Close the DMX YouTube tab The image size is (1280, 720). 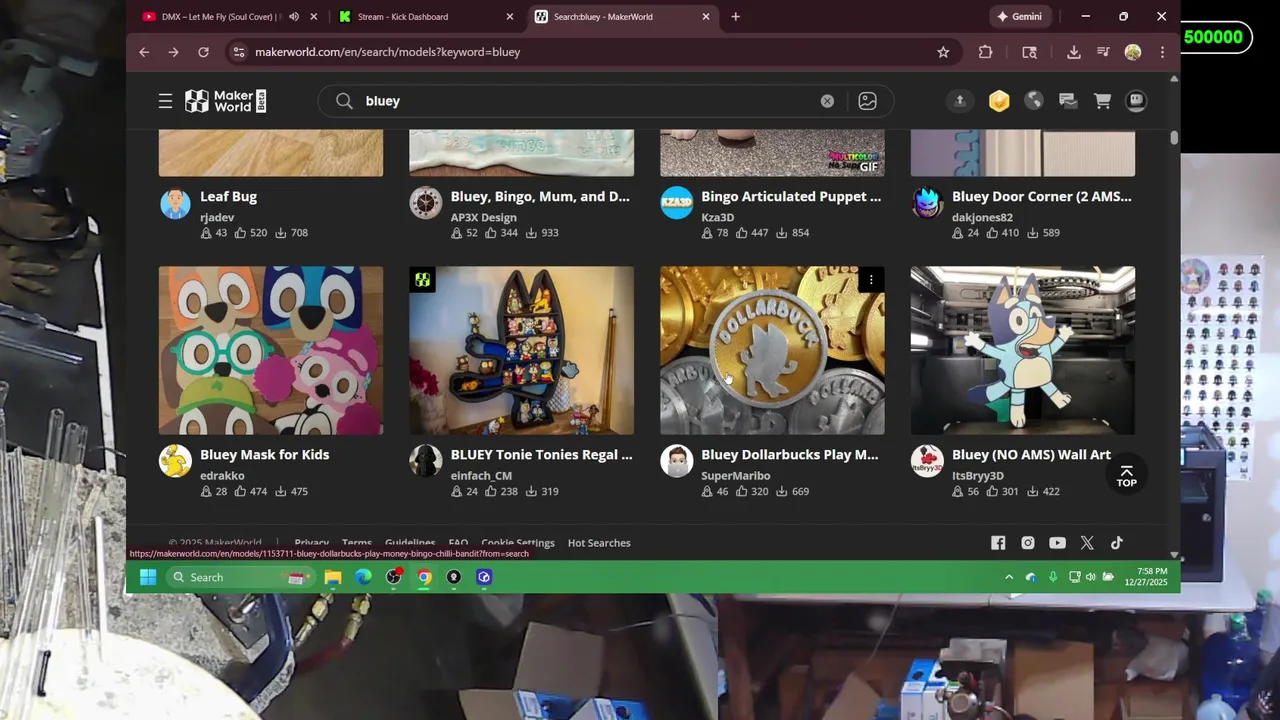314,17
